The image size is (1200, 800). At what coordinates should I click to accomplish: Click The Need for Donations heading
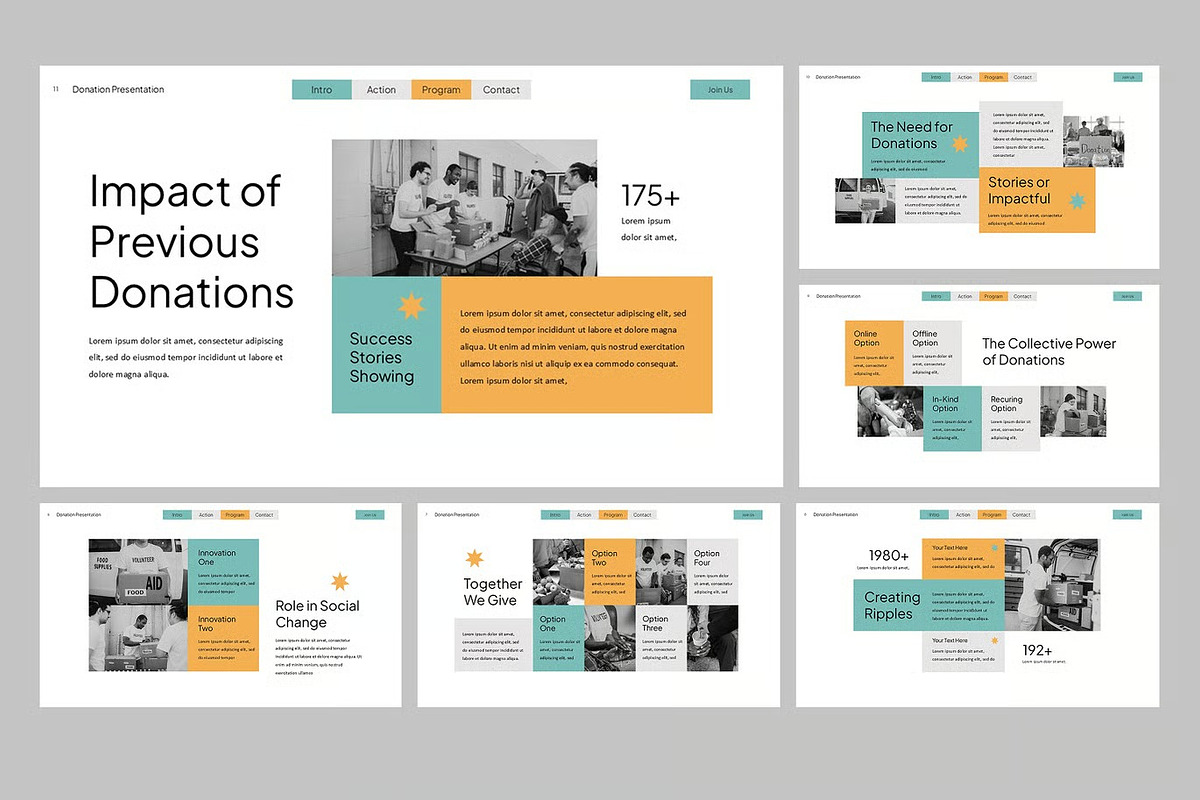coord(911,135)
